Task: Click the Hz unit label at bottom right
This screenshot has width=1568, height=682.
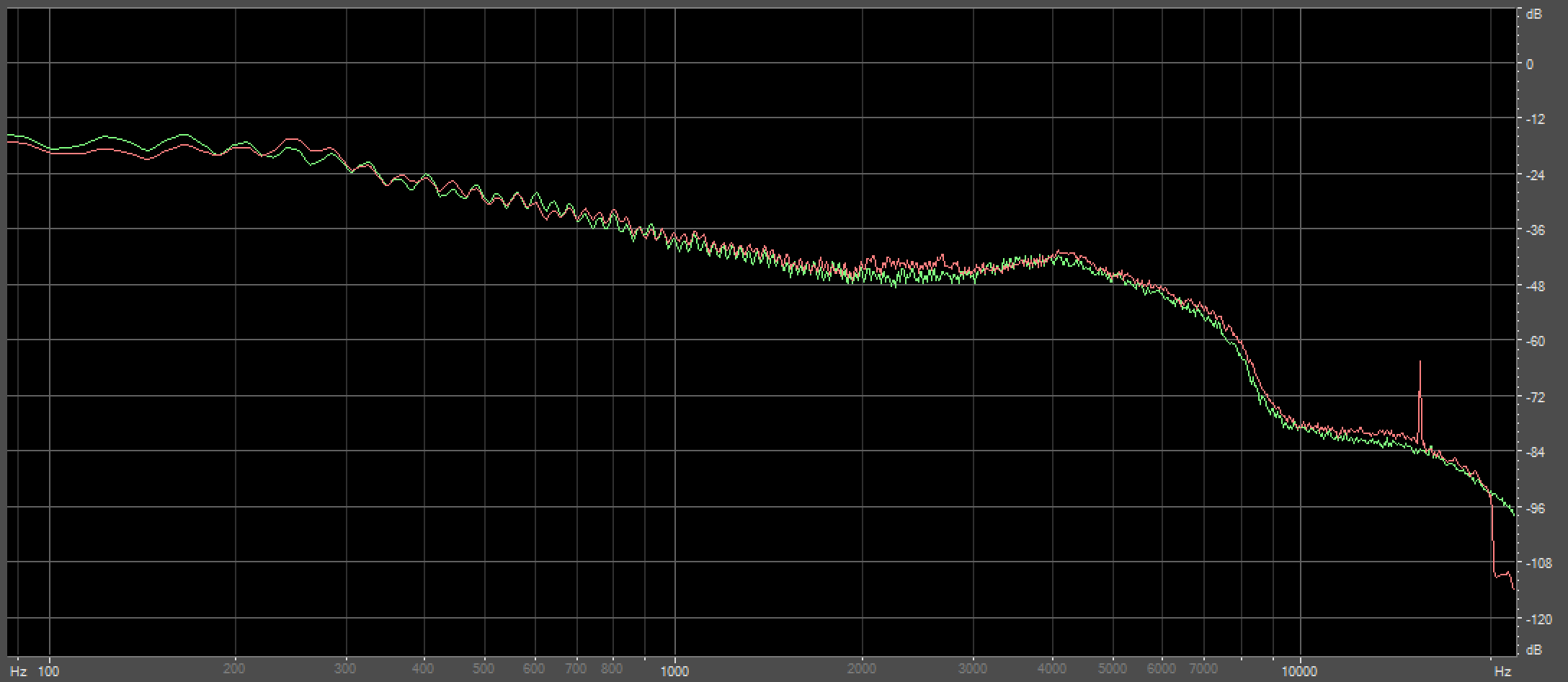Action: coord(1502,672)
